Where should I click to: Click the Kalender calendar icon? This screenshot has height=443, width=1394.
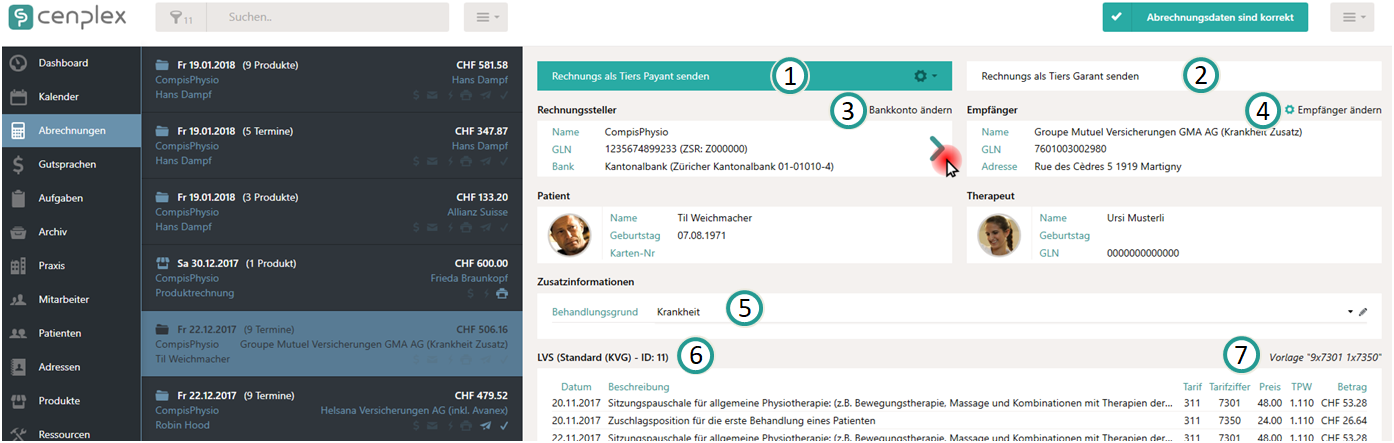tap(18, 97)
